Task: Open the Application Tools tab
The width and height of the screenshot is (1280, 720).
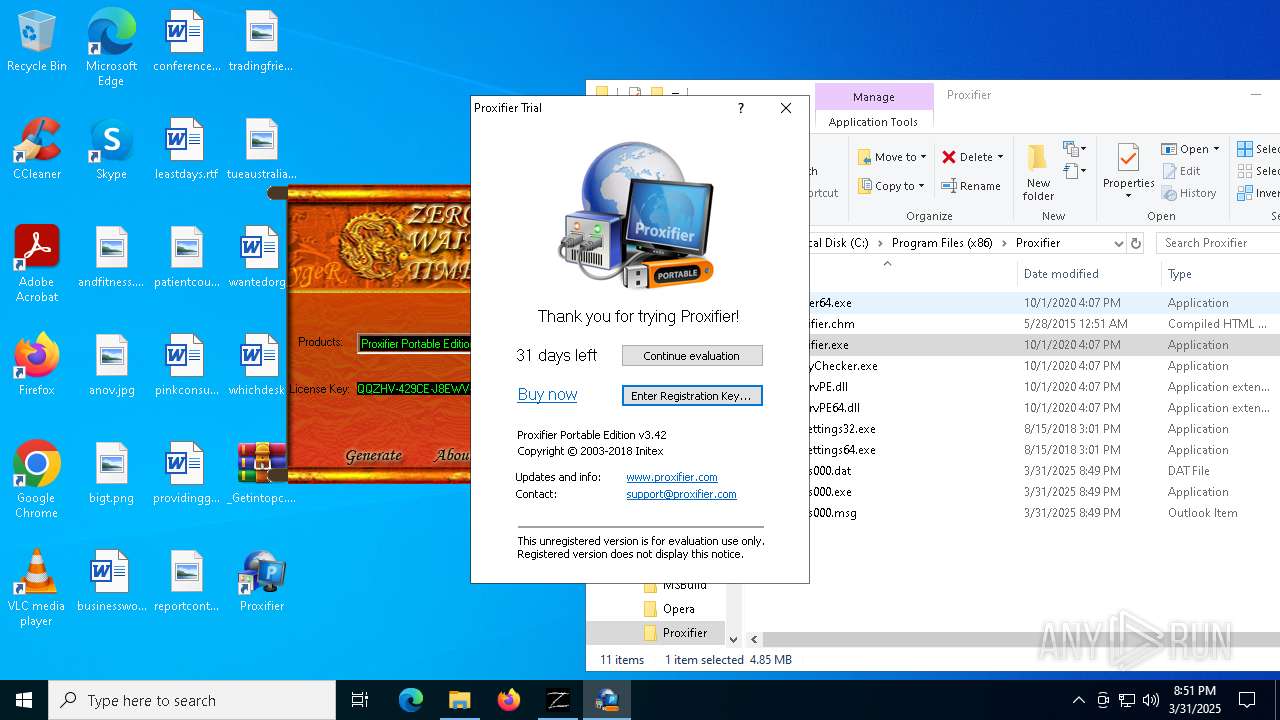Action: point(873,122)
